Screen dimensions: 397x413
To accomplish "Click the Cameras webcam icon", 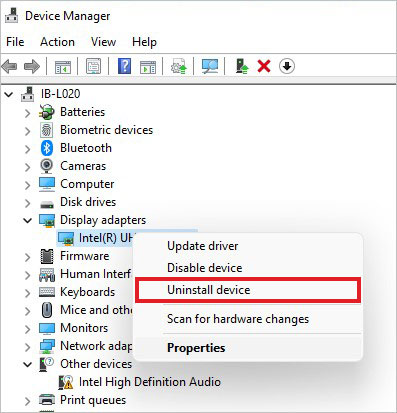I will coord(47,166).
